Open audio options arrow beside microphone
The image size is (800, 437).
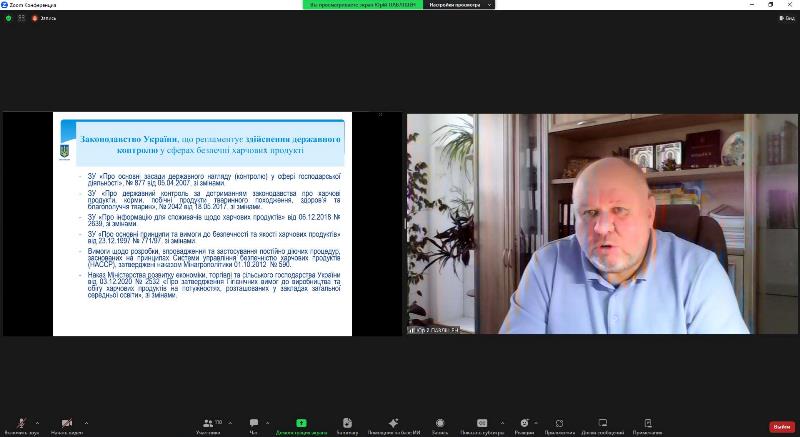(x=37, y=423)
